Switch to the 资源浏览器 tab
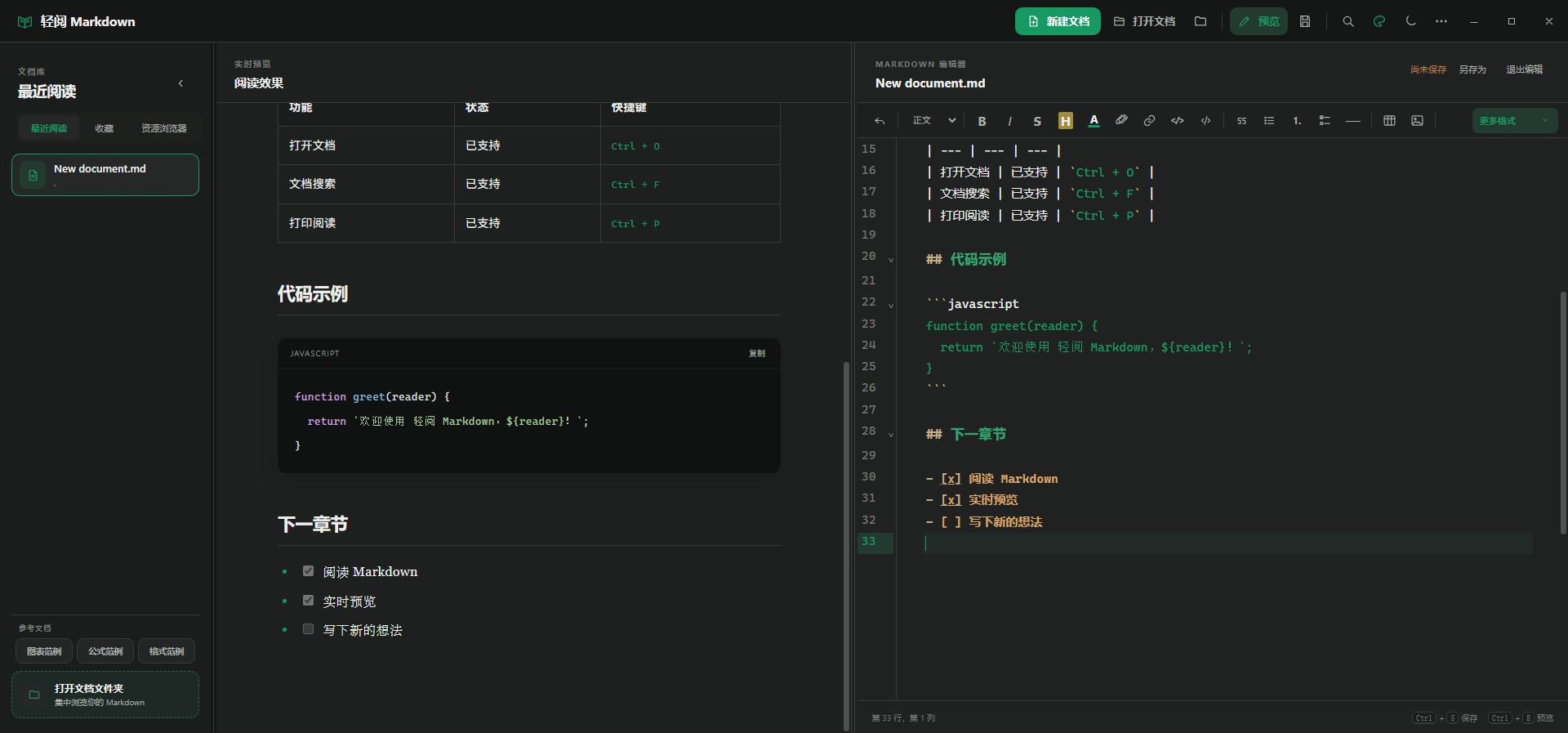This screenshot has width=1568, height=733. point(164,128)
